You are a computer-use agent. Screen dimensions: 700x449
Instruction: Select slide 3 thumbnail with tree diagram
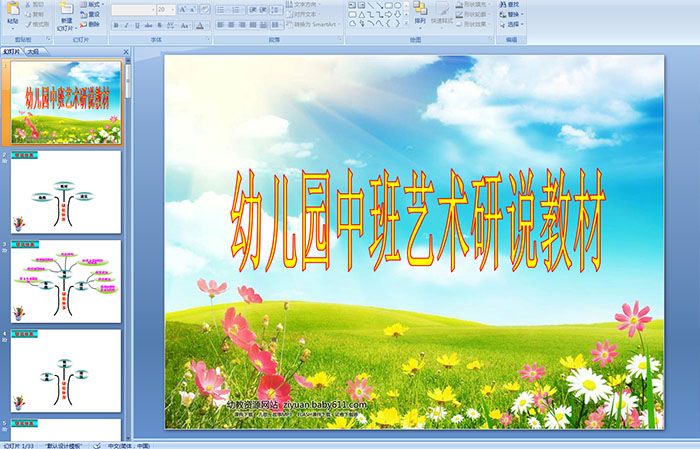66,281
